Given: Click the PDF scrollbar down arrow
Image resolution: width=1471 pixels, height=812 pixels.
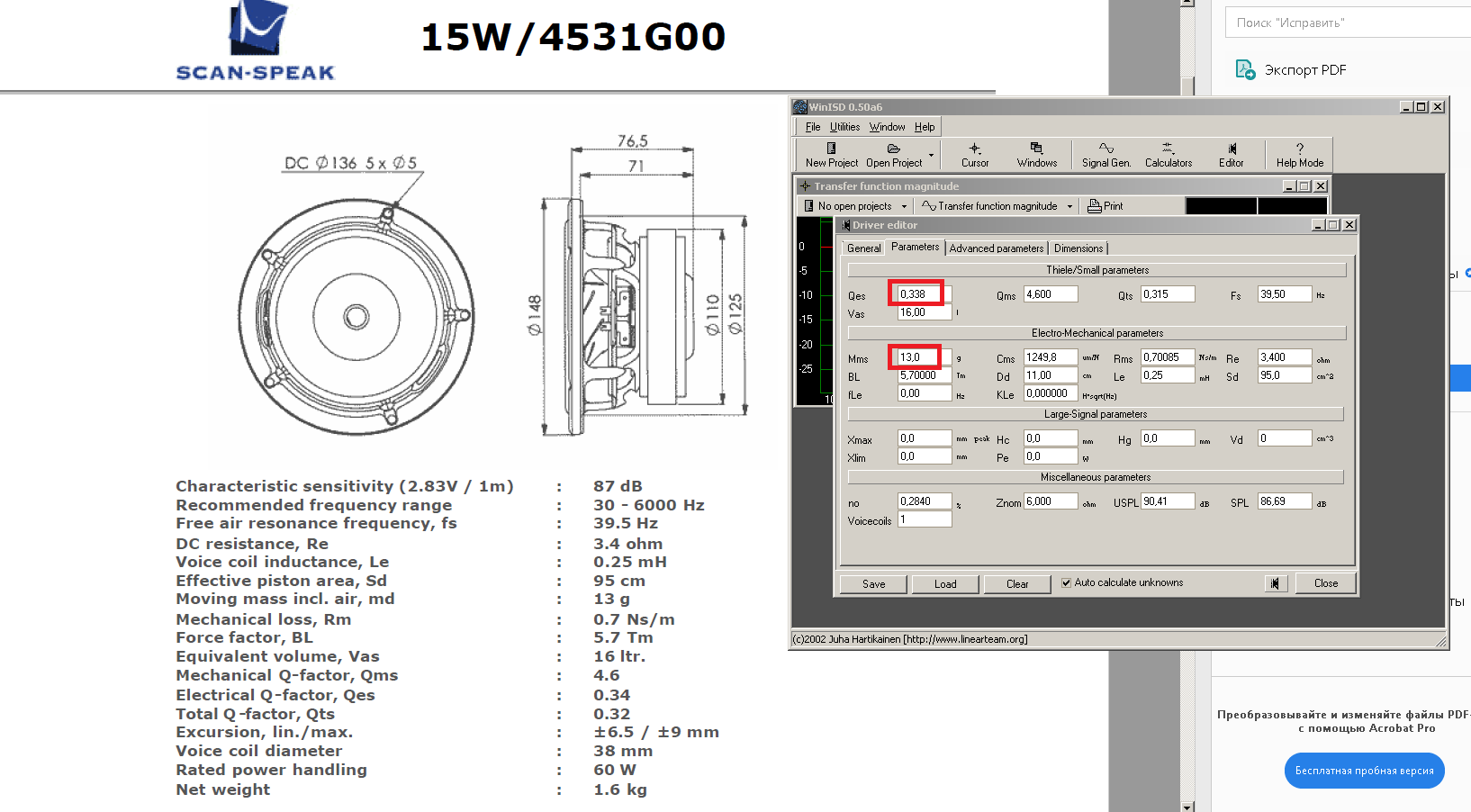Looking at the screenshot, I should (1187, 807).
